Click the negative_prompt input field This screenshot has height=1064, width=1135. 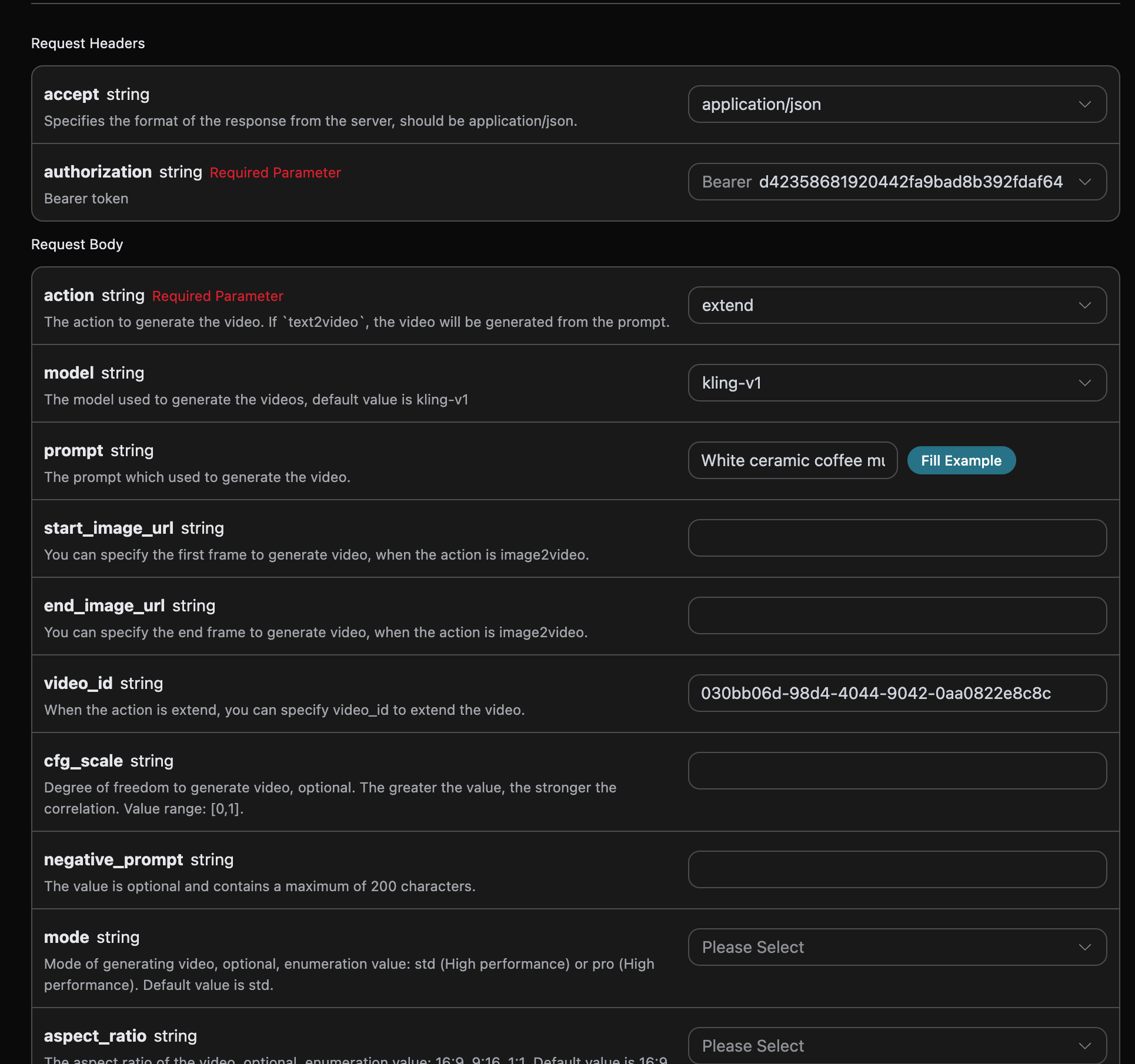pyautogui.click(x=897, y=869)
